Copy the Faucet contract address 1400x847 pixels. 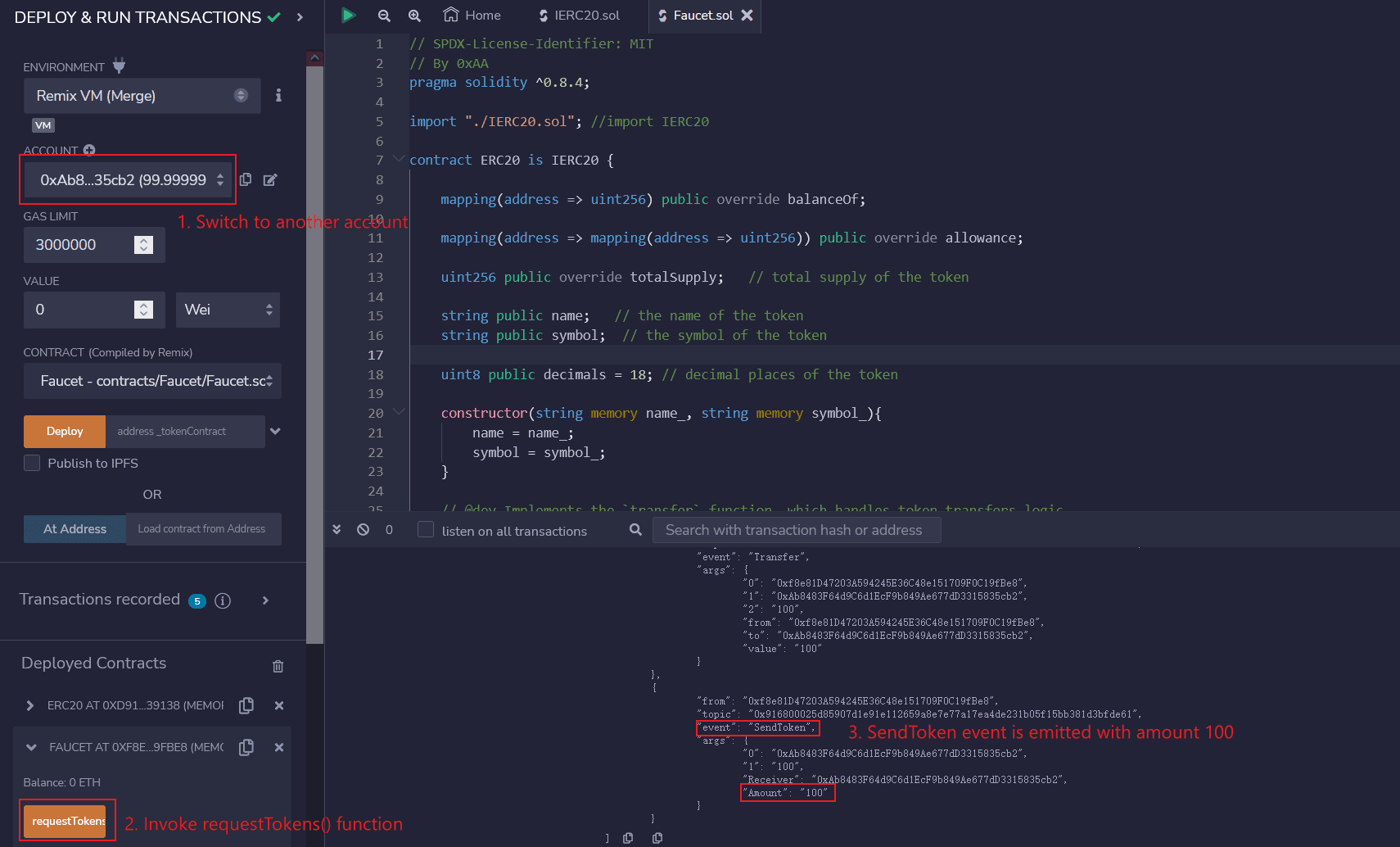point(246,747)
